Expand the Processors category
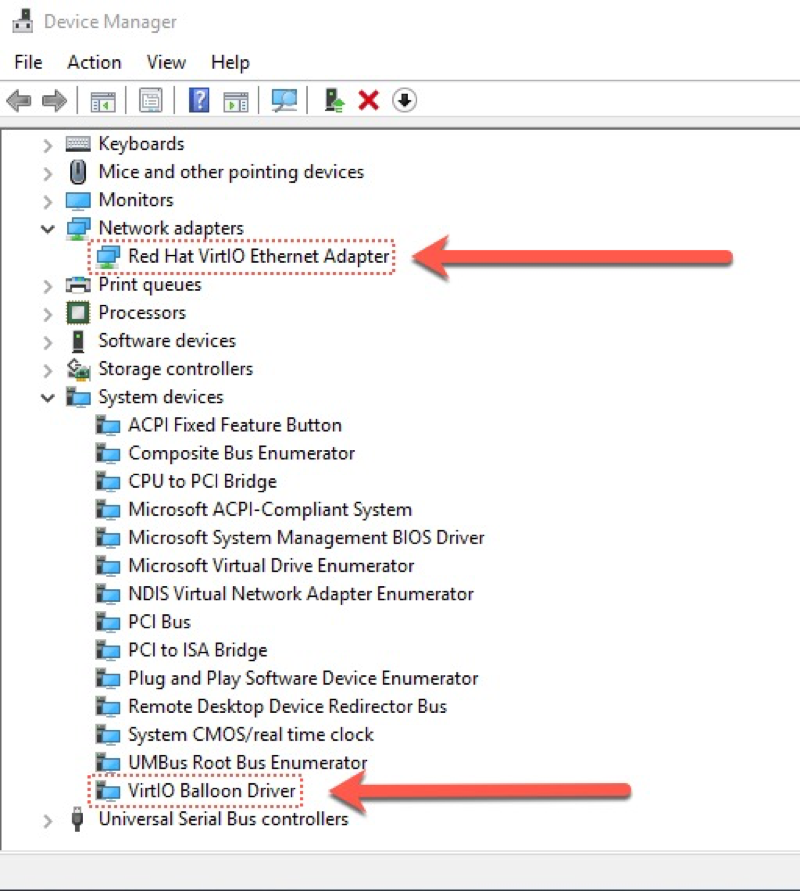This screenshot has width=800, height=891. [x=48, y=314]
